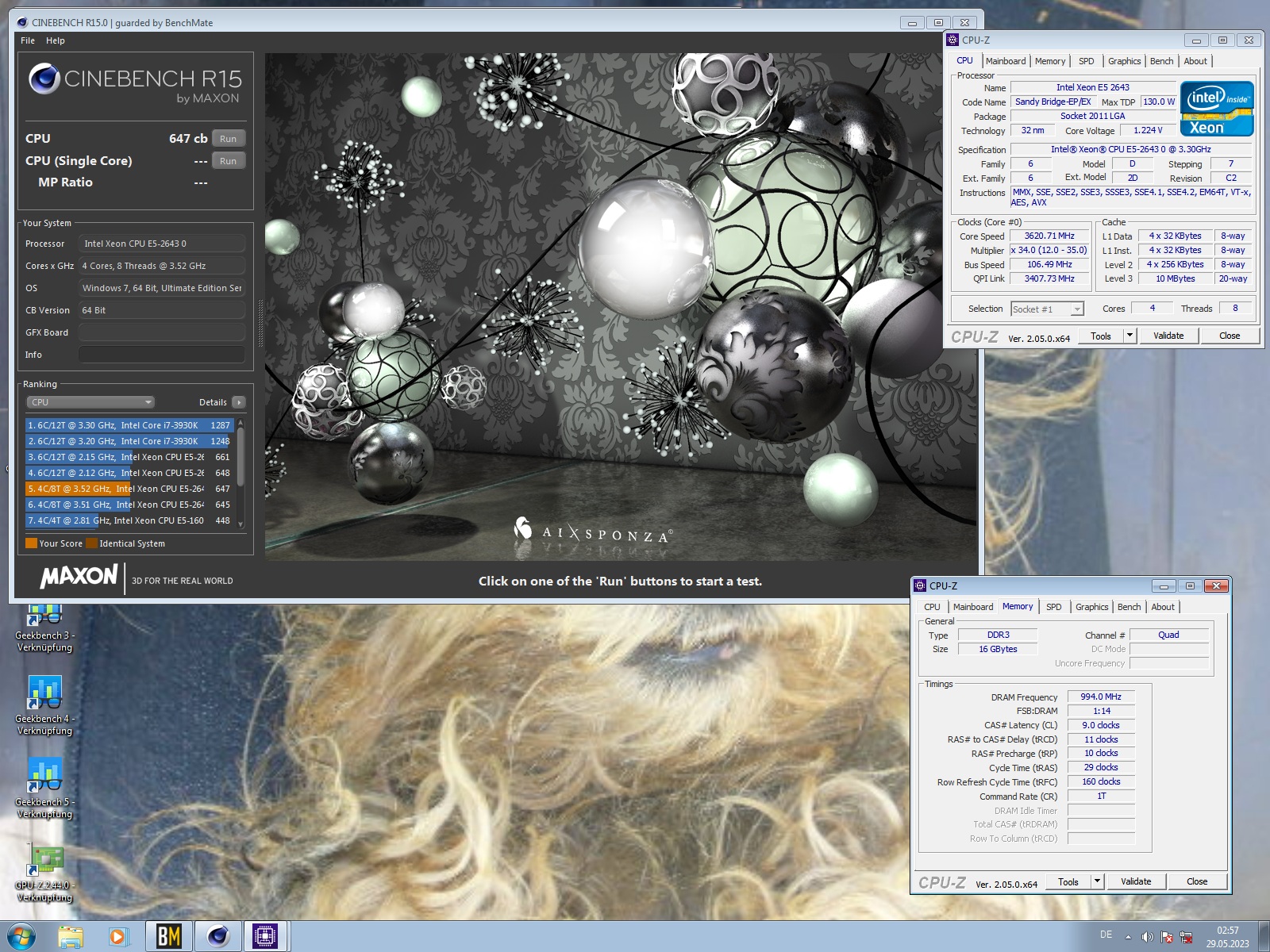
Task: Open the Action Center flag icon
Action: point(1167,937)
